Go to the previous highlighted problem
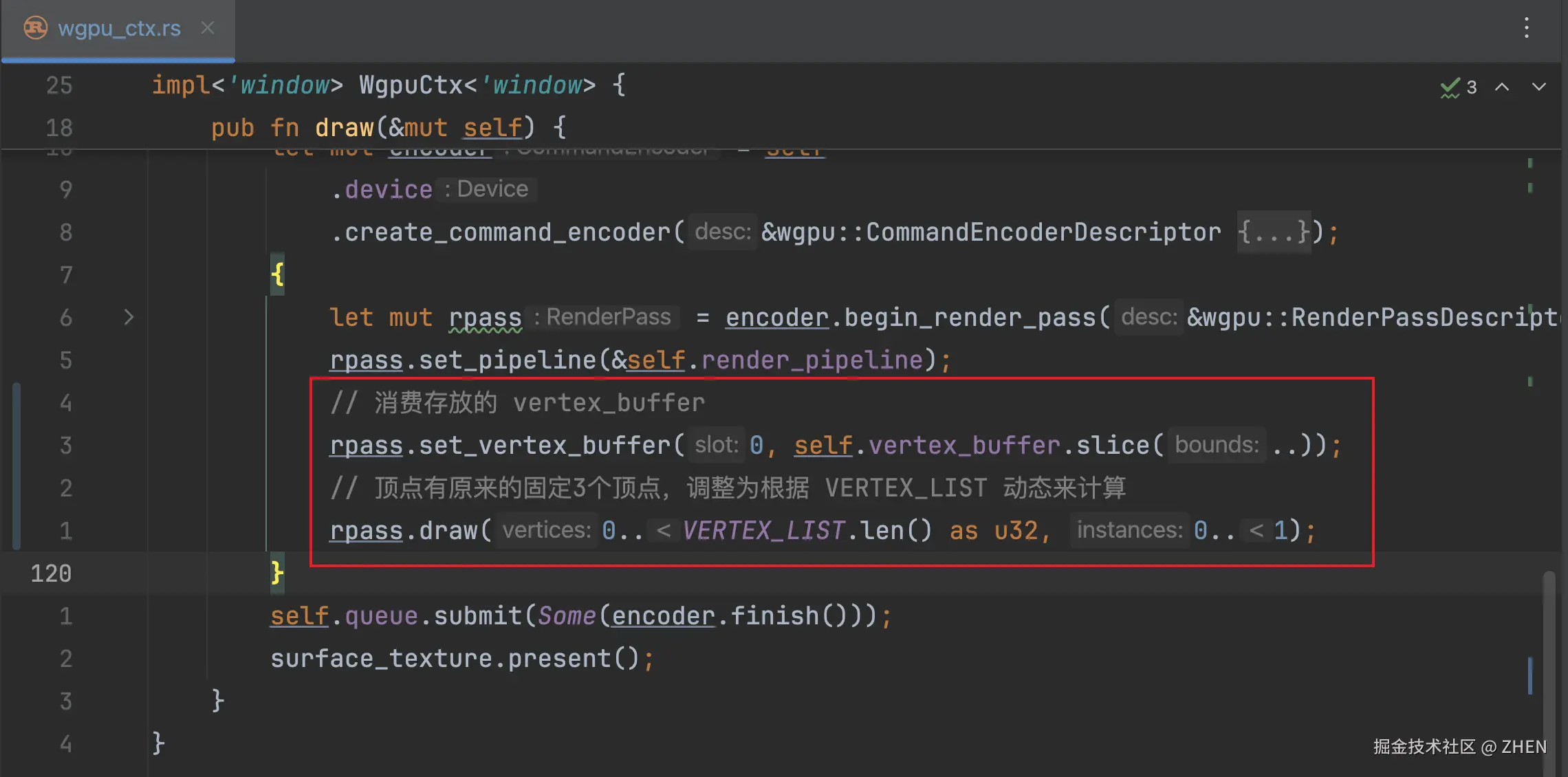 point(1502,87)
